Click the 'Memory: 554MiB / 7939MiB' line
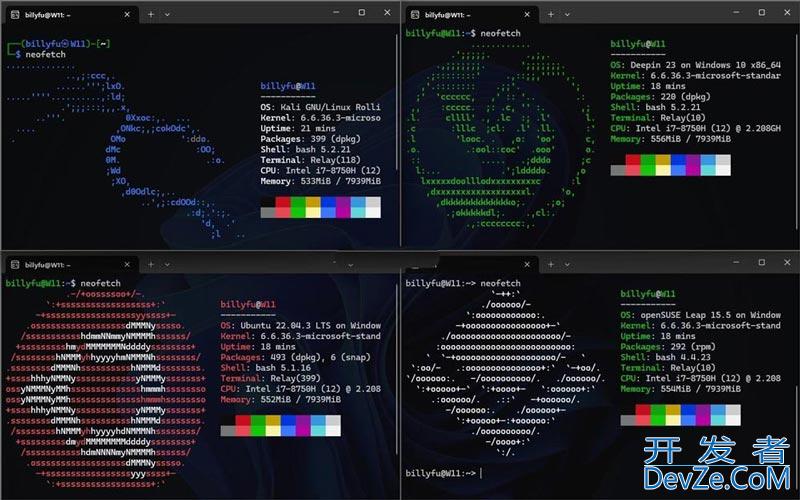Viewport: 800px width, 500px height. [x=681, y=389]
